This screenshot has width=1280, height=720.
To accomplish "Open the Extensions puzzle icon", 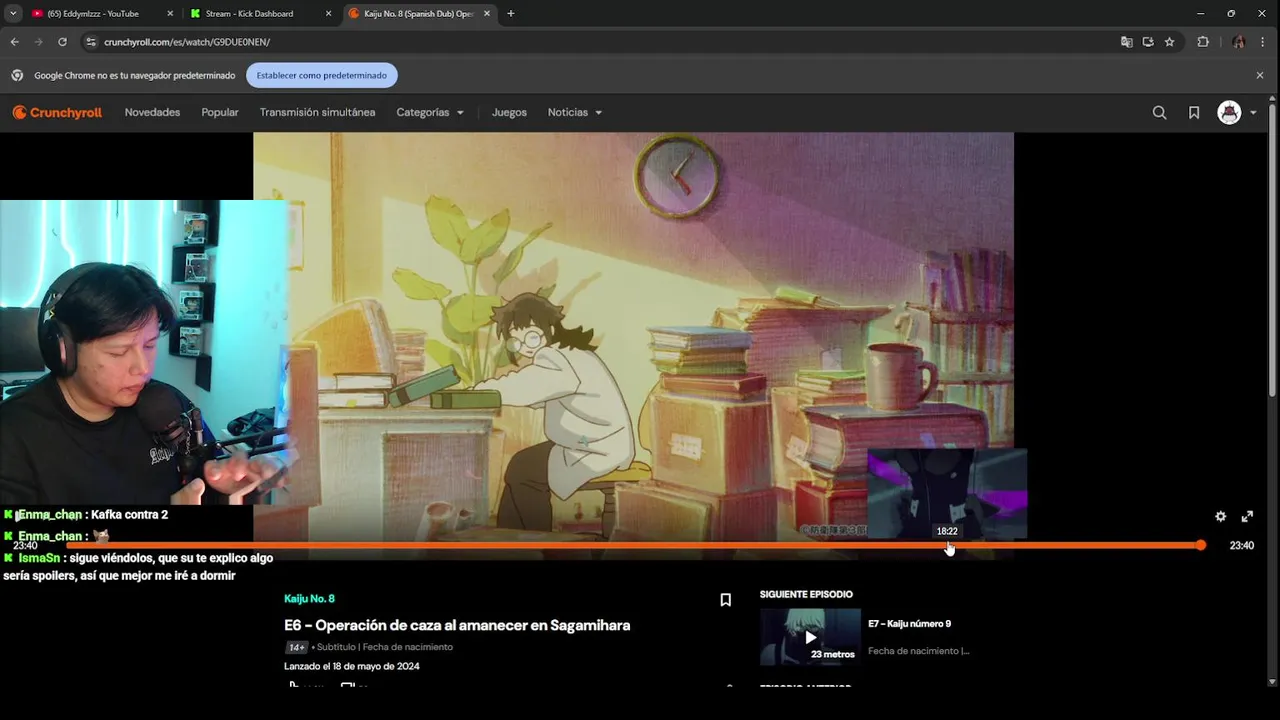I will click(1203, 42).
